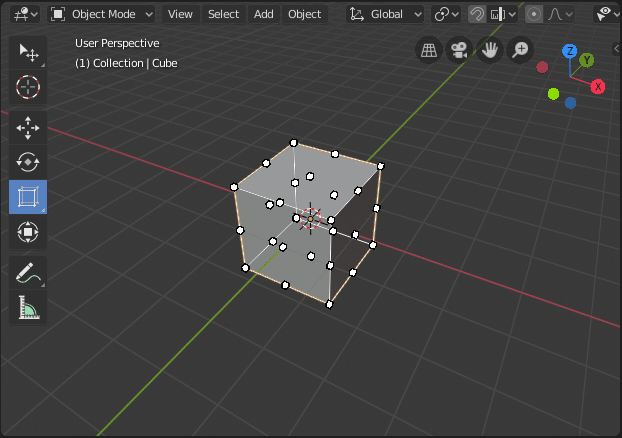The width and height of the screenshot is (622, 438).
Task: Click the Y axis gizmo circle
Action: (x=587, y=60)
